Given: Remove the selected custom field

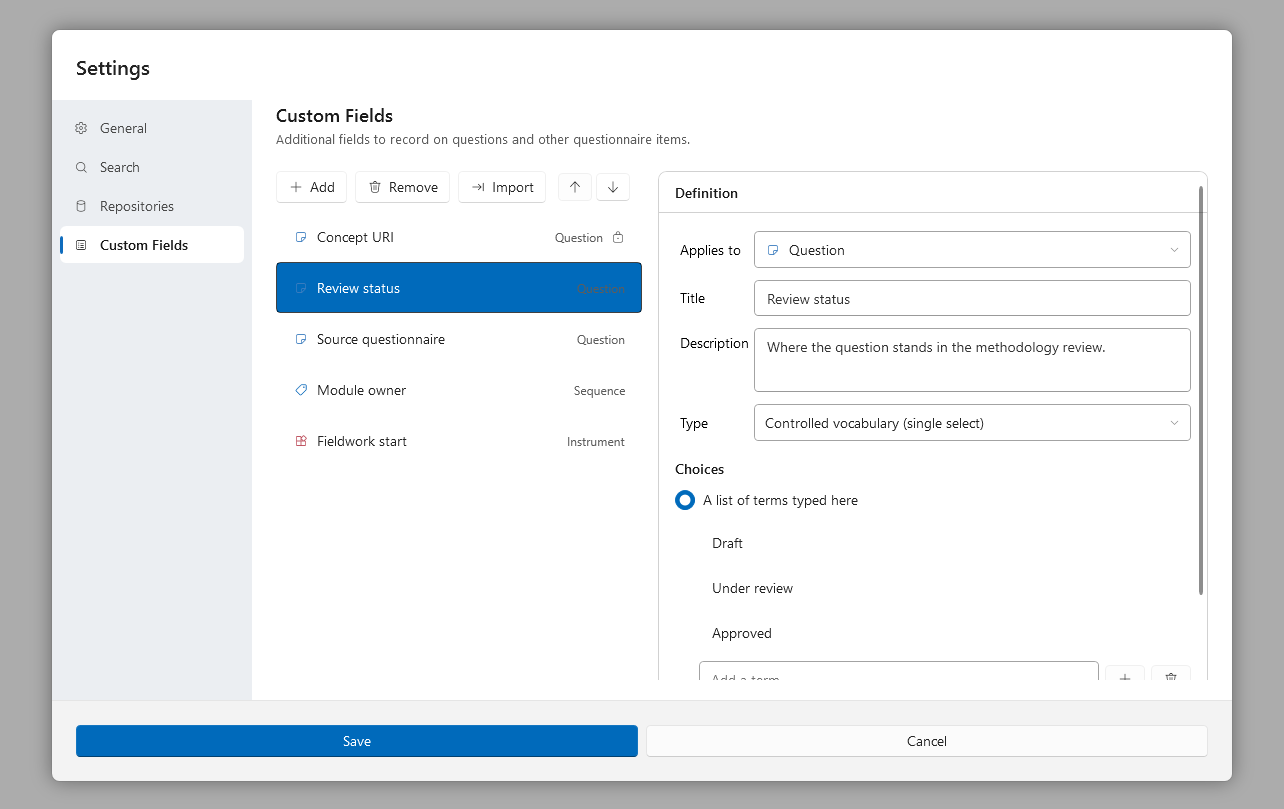Looking at the screenshot, I should [x=403, y=187].
